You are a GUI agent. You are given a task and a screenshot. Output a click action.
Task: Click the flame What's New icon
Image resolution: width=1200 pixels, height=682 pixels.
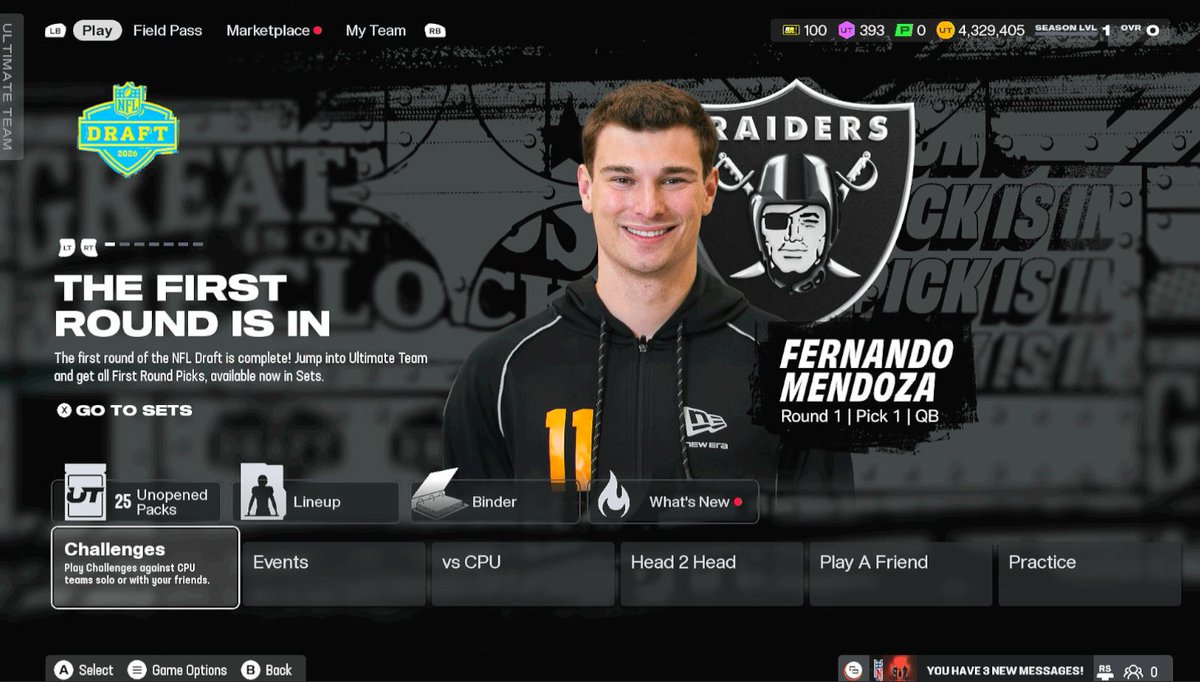point(614,495)
